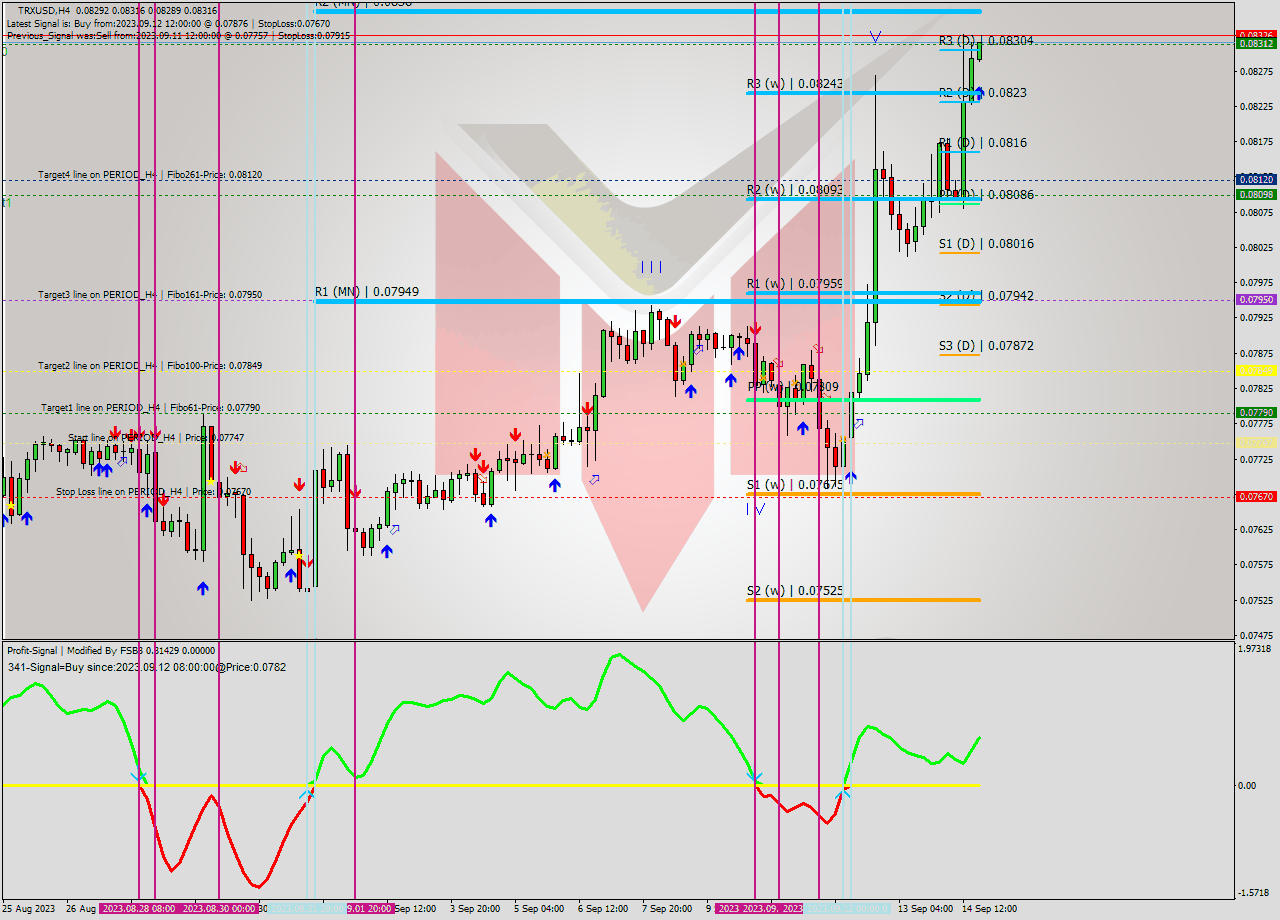Click the Profit-Signal indicator title
1280x920 pixels.
111,650
